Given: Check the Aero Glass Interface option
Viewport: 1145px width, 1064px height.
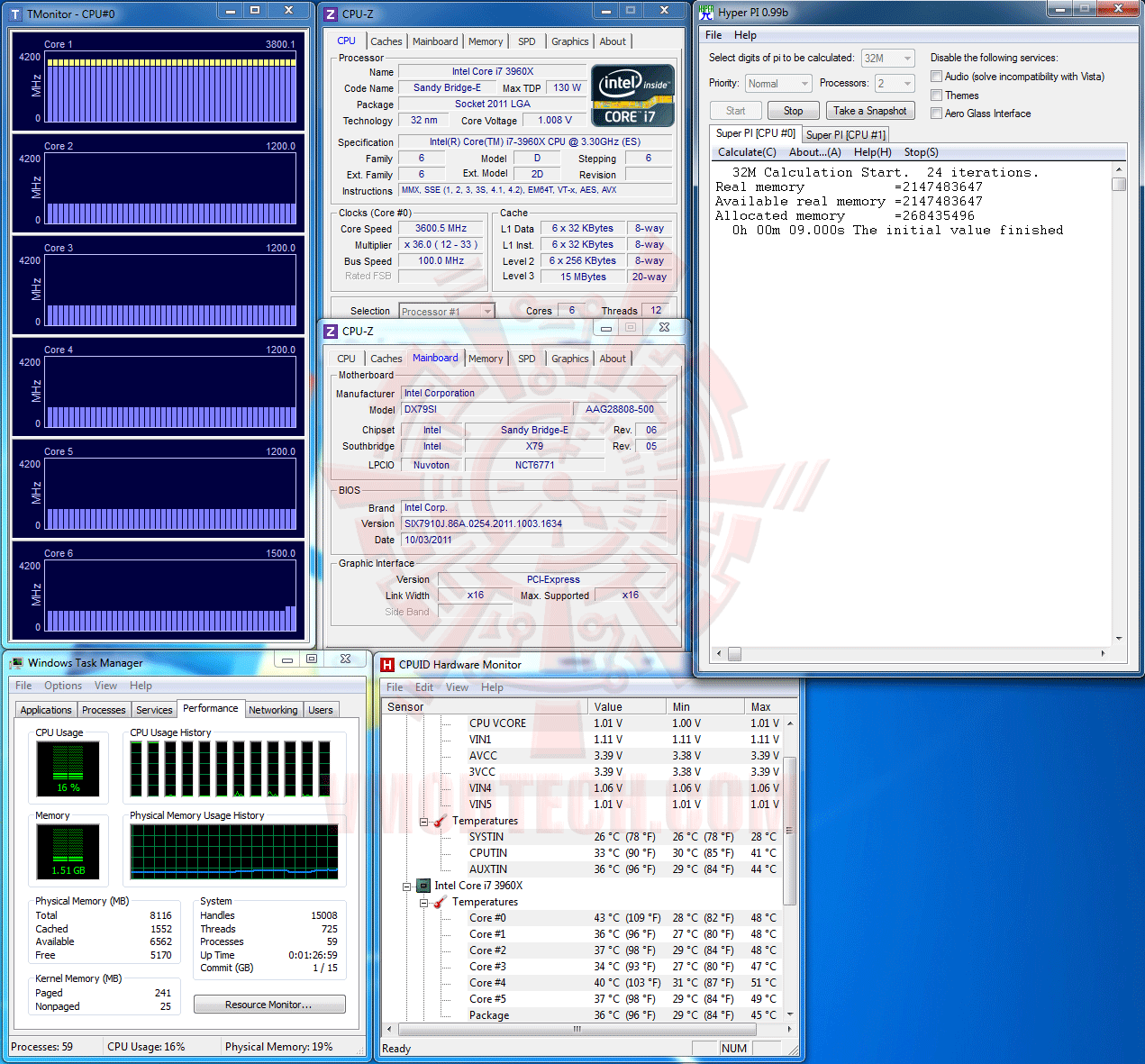Looking at the screenshot, I should click(936, 114).
